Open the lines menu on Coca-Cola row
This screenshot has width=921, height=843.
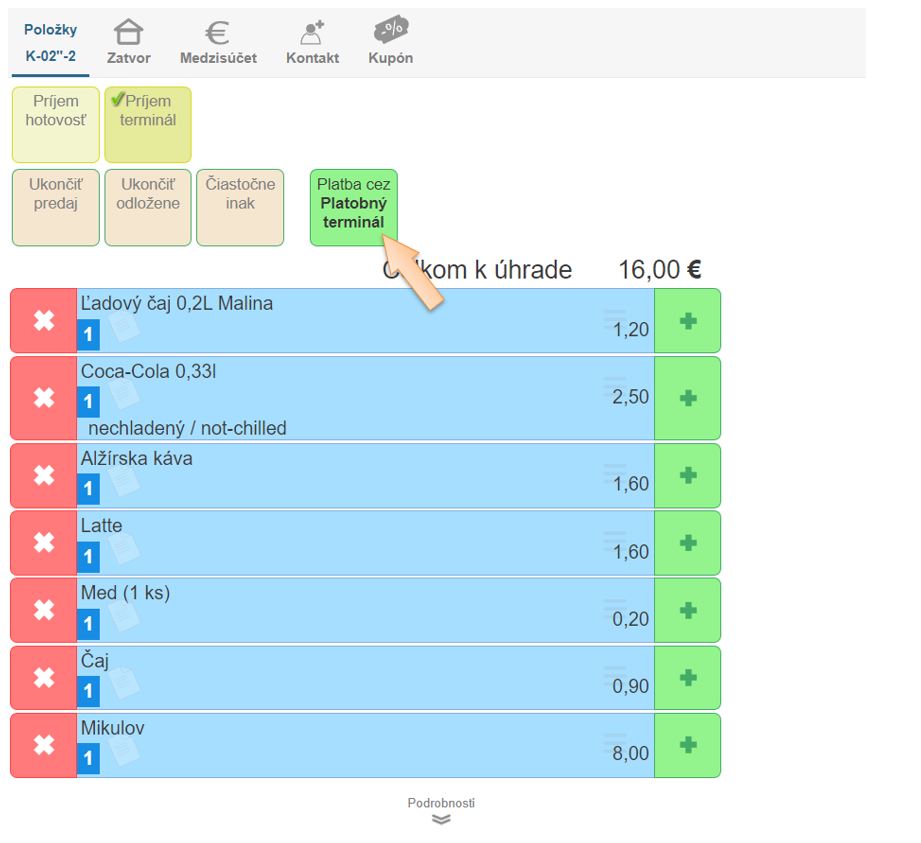pos(615,384)
